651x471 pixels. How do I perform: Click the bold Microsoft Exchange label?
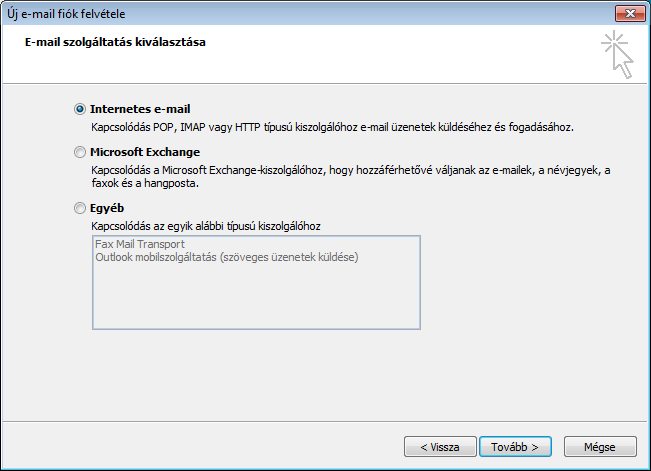pos(145,152)
